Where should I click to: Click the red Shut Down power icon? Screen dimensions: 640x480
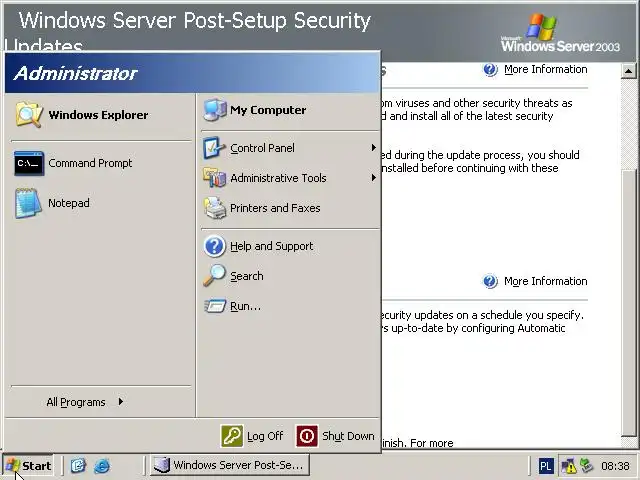[307, 436]
